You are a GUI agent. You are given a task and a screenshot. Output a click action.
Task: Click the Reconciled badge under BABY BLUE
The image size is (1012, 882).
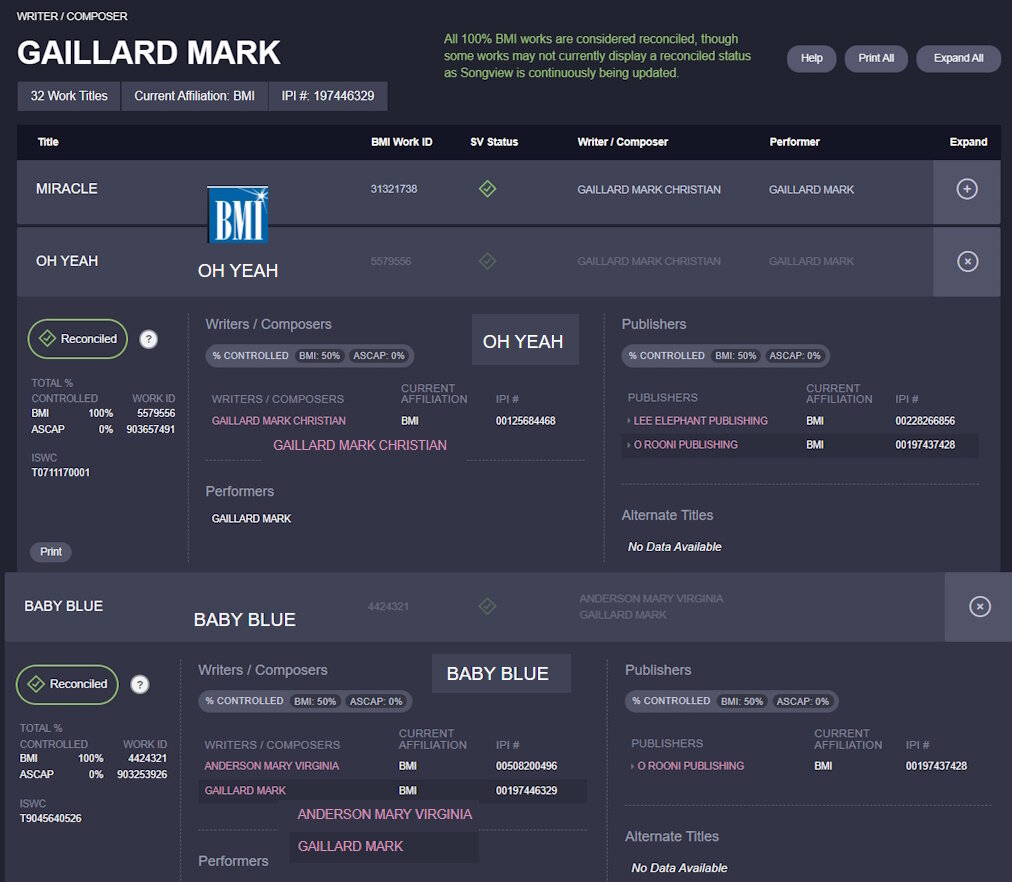click(67, 684)
